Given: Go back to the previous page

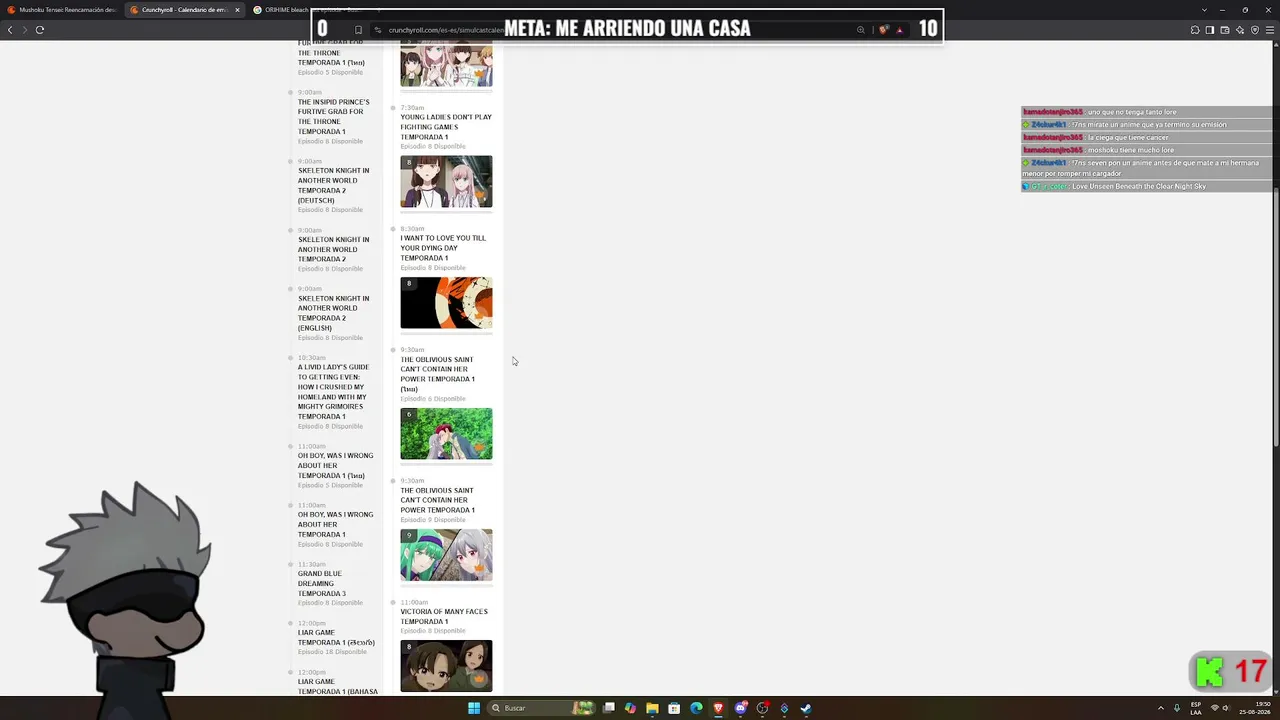Looking at the screenshot, I should point(10,30).
